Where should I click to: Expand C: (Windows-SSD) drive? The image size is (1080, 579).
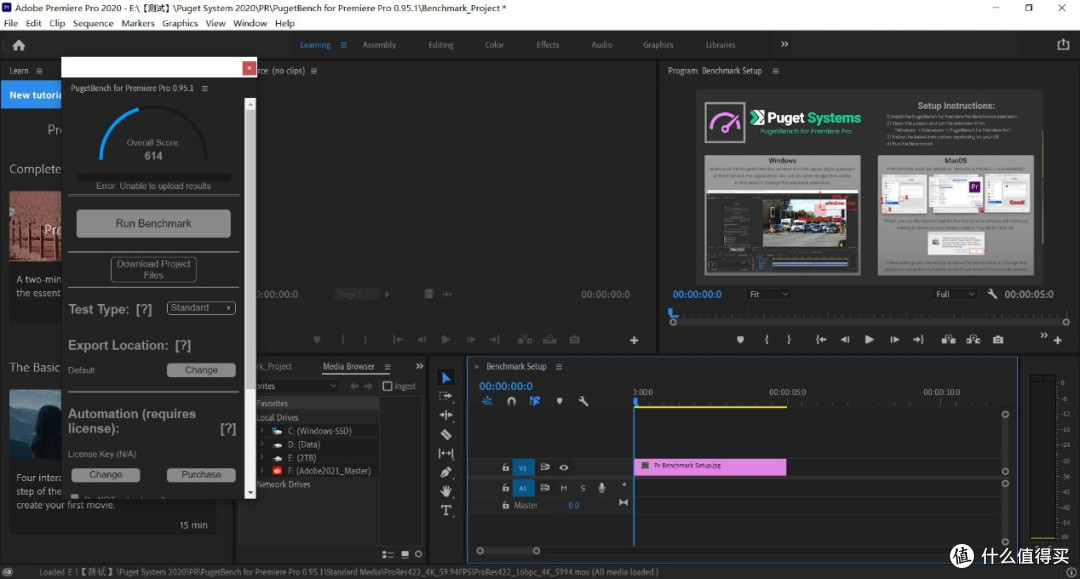pos(262,431)
